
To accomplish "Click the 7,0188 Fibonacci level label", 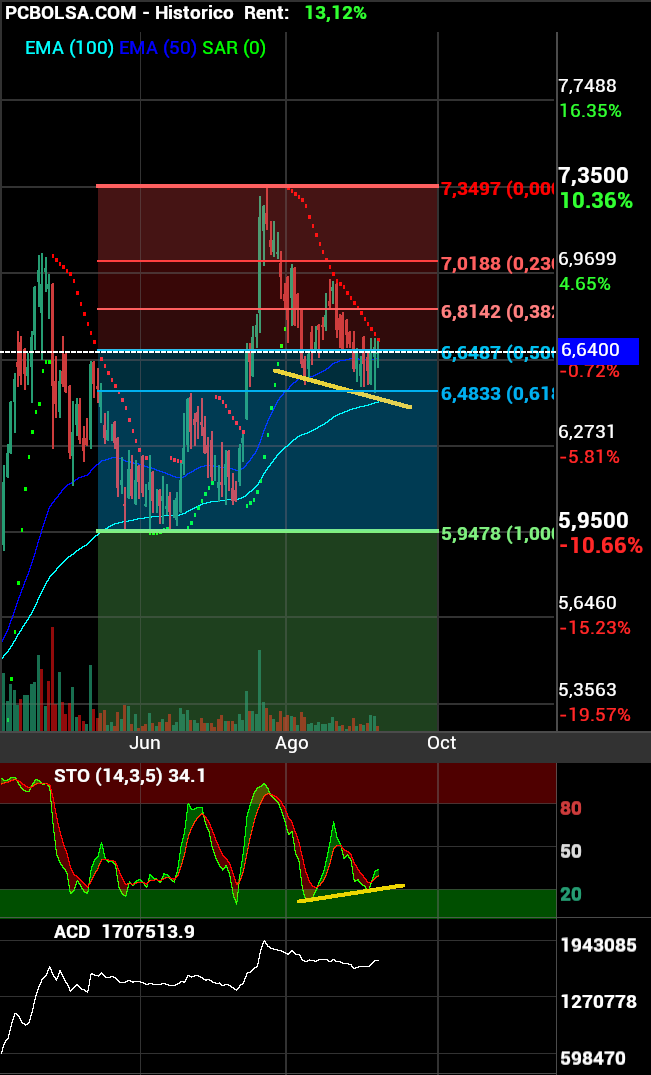I will click(x=497, y=264).
